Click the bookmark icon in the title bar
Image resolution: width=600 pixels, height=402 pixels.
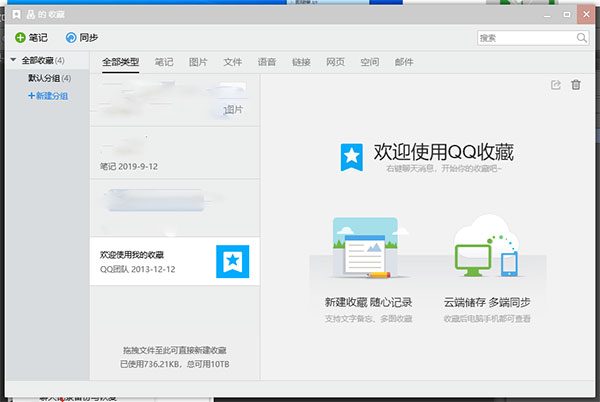(x=16, y=15)
